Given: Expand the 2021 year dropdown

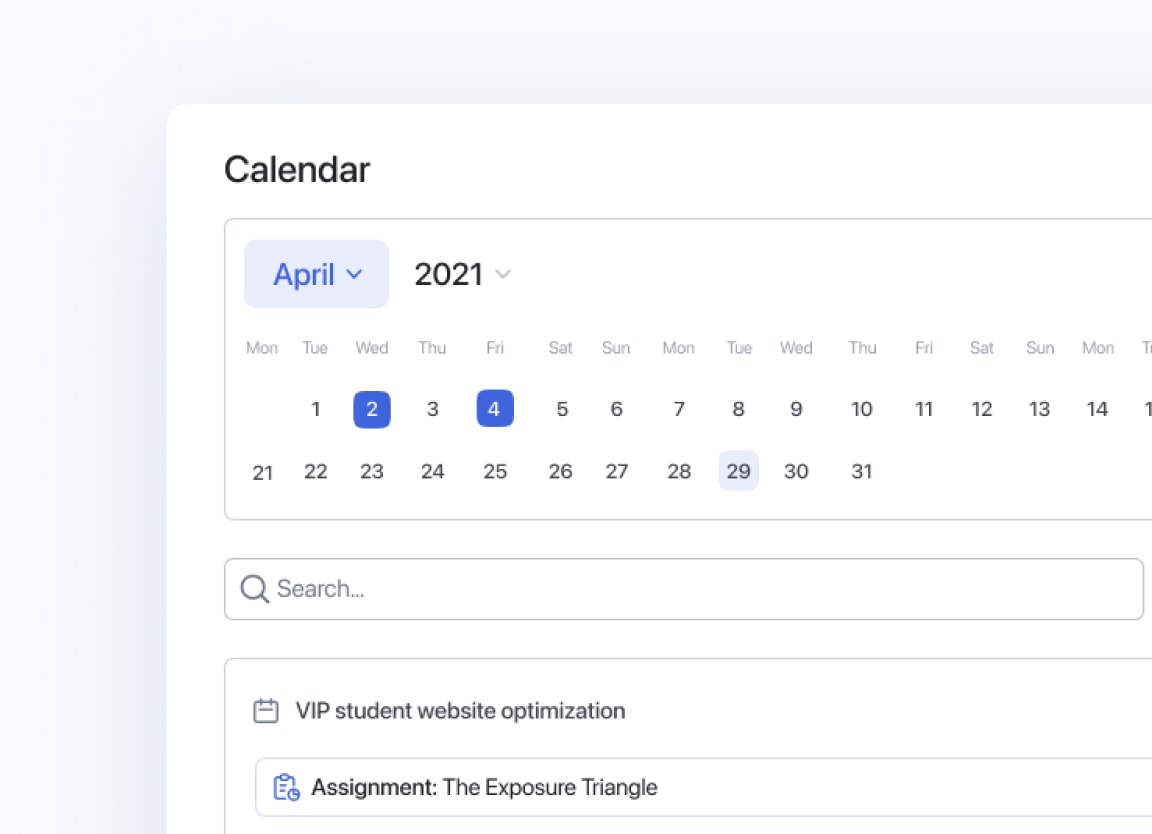Looking at the screenshot, I should (x=462, y=274).
